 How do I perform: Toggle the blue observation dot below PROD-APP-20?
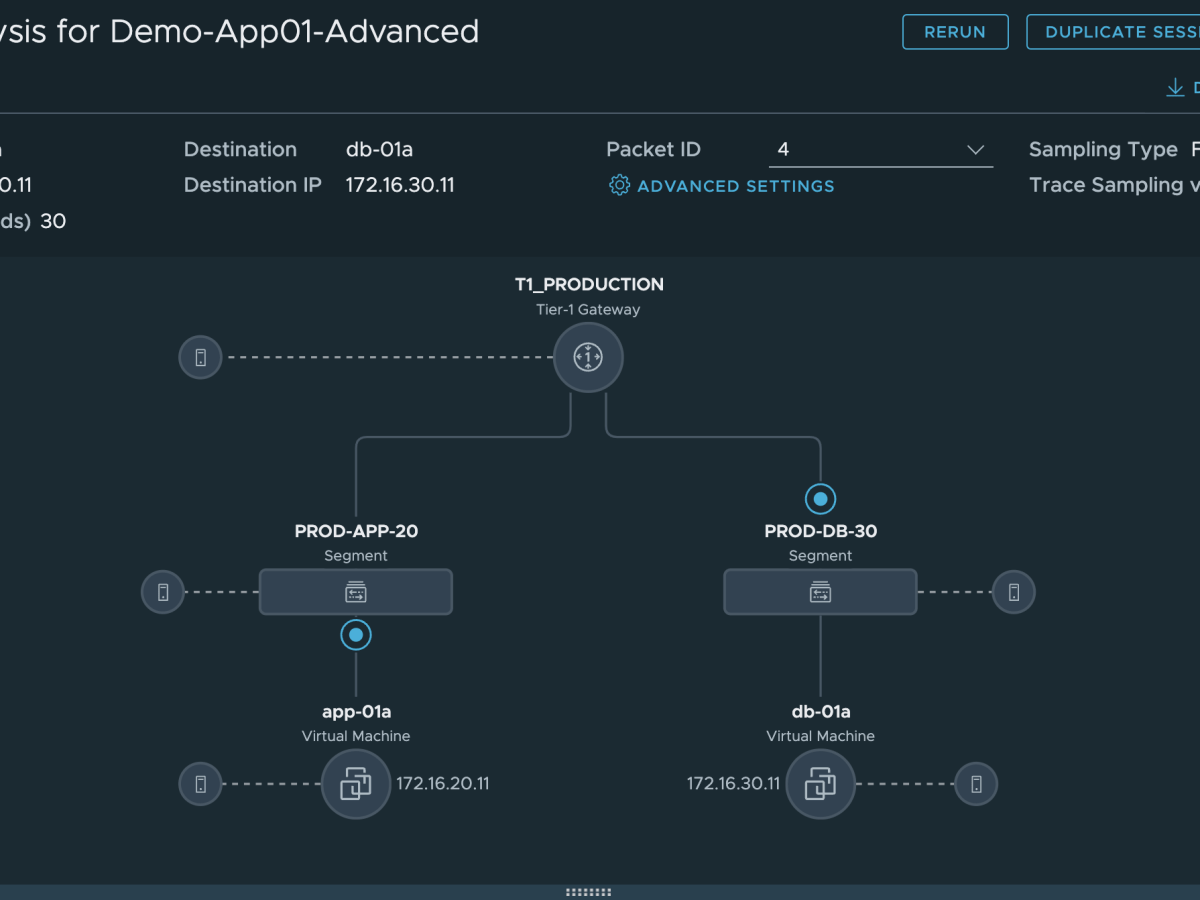[356, 634]
